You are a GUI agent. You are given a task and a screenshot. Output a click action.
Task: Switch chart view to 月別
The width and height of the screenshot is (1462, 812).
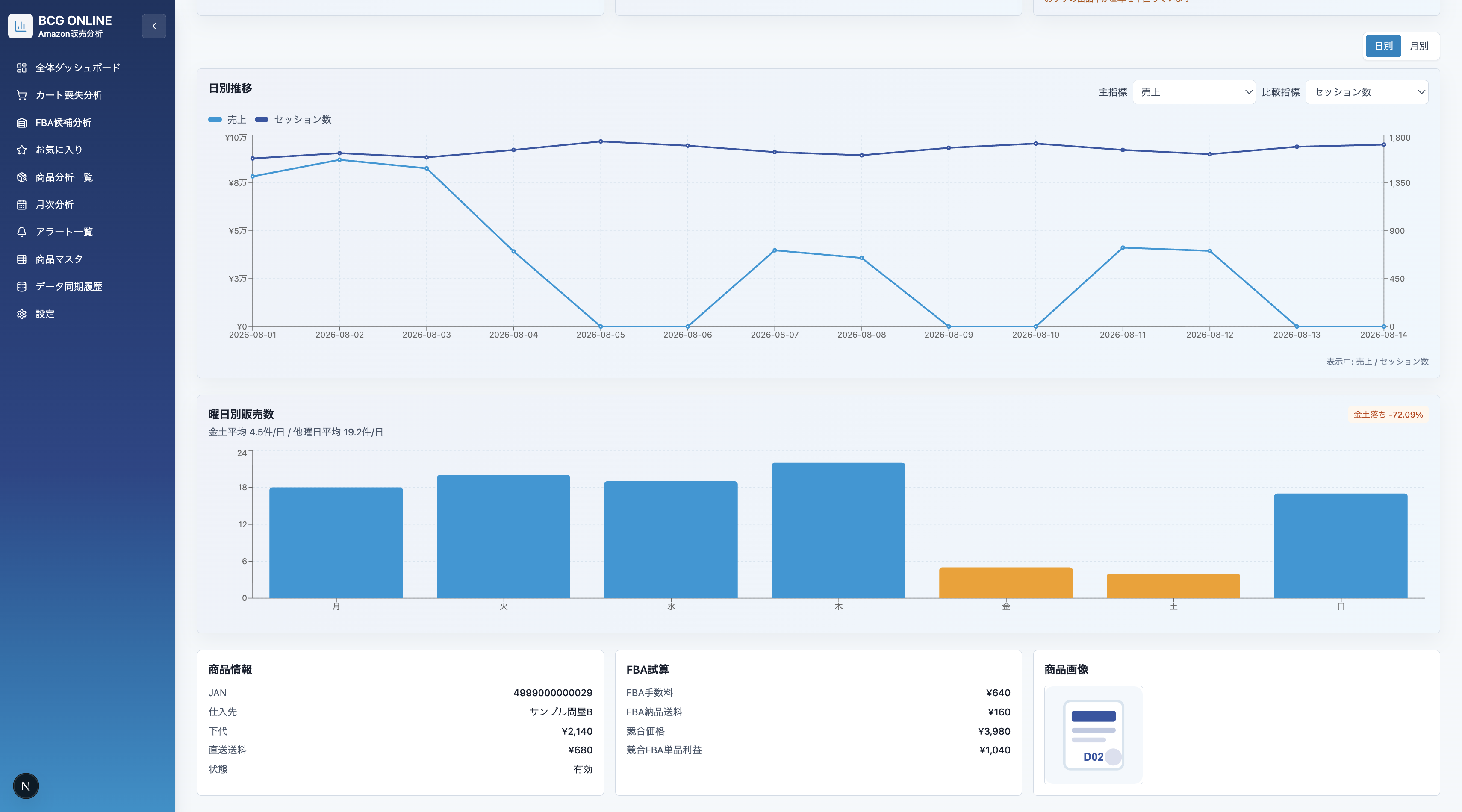pos(1419,46)
